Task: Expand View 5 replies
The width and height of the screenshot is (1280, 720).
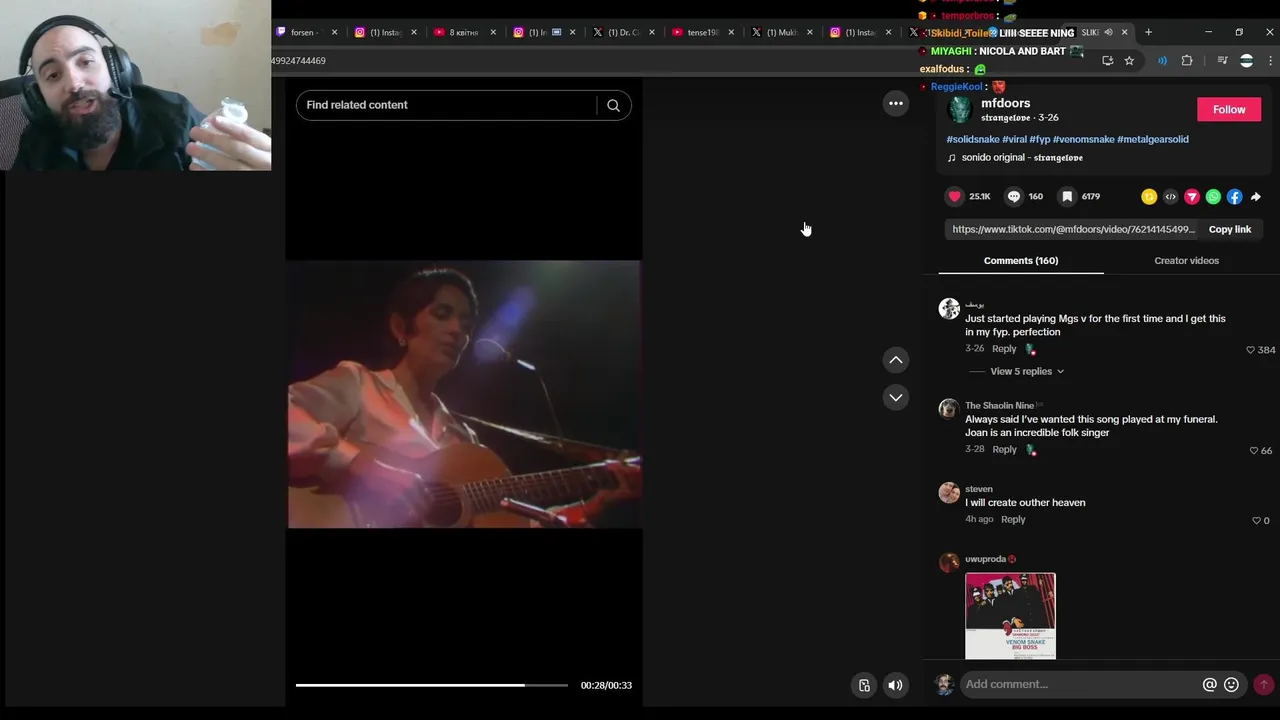Action: pyautogui.click(x=1026, y=371)
